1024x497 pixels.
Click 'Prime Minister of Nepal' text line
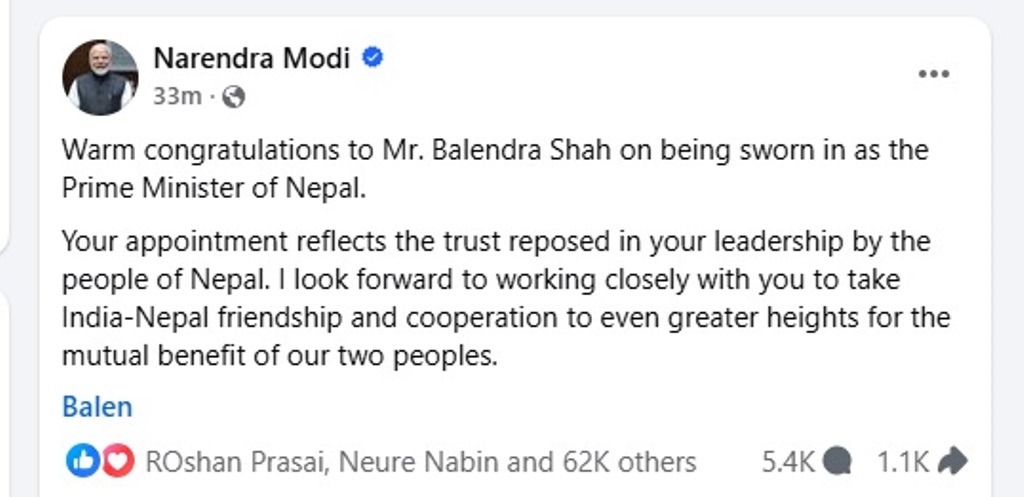[214, 188]
